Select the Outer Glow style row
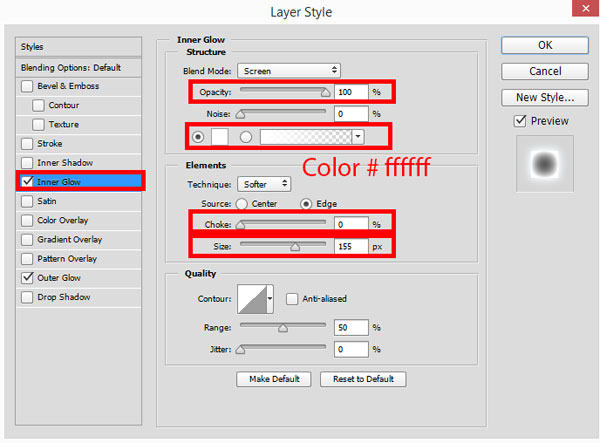 78,278
